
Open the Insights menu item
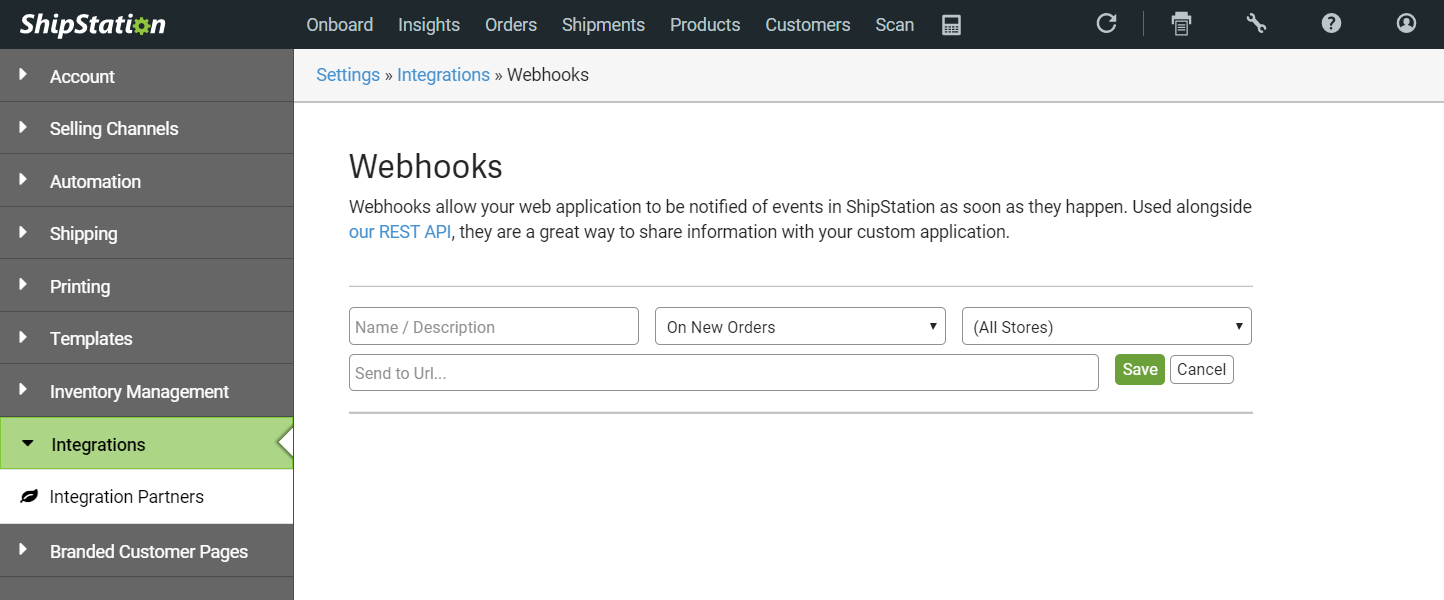tap(429, 25)
